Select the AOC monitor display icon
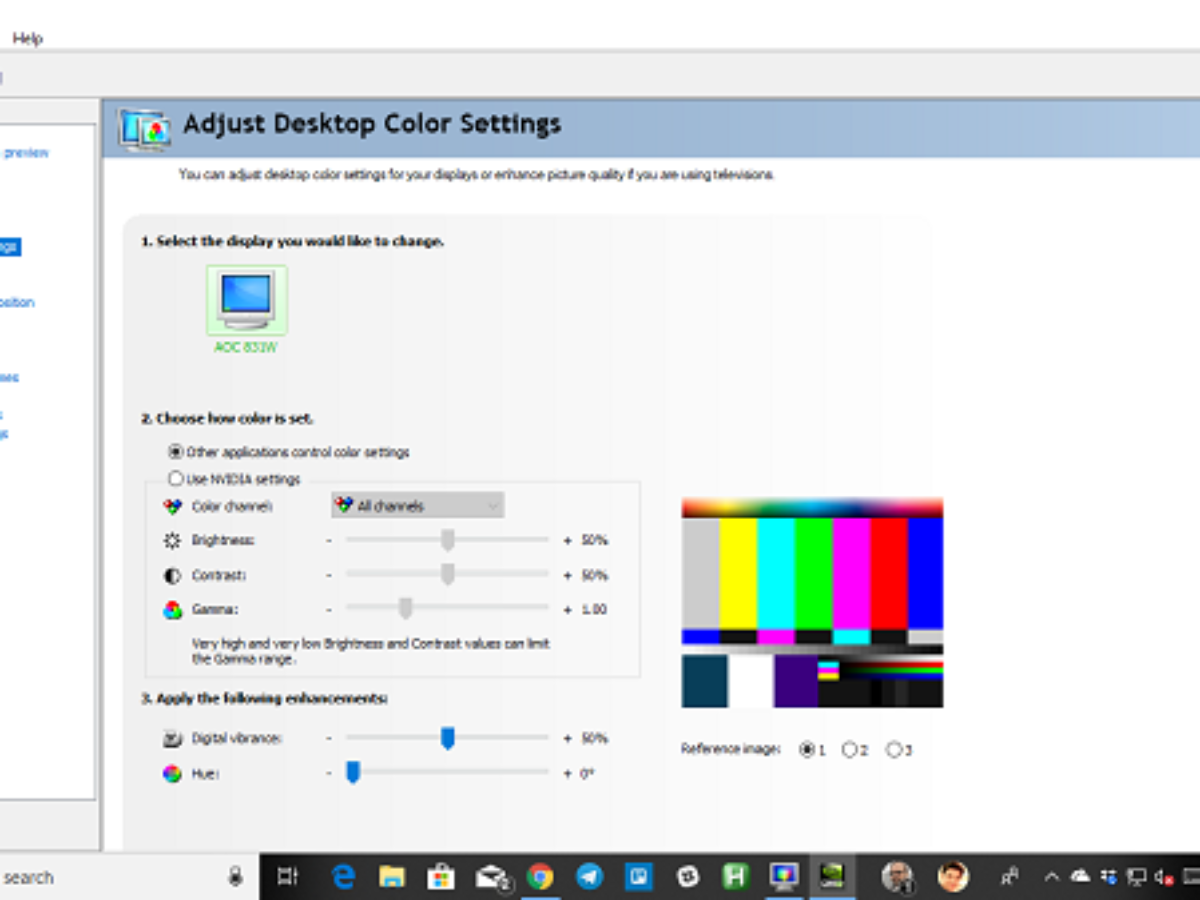1200x900 pixels. pyautogui.click(x=246, y=300)
